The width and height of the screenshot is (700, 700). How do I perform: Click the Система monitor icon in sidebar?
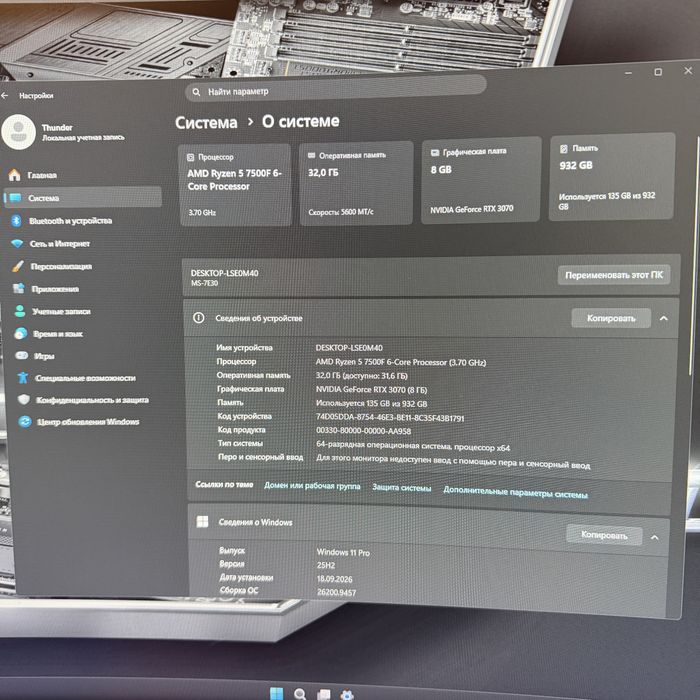(15, 198)
